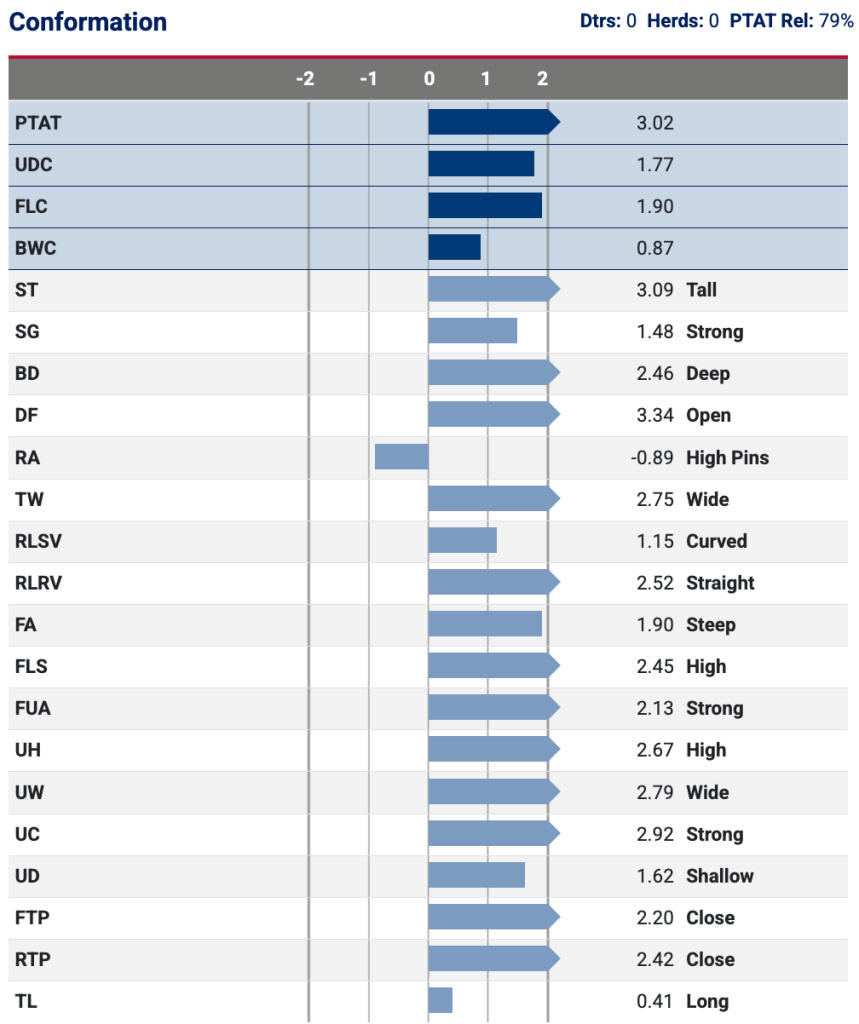
Task: Select the FTP row label
Action: (x=33, y=918)
